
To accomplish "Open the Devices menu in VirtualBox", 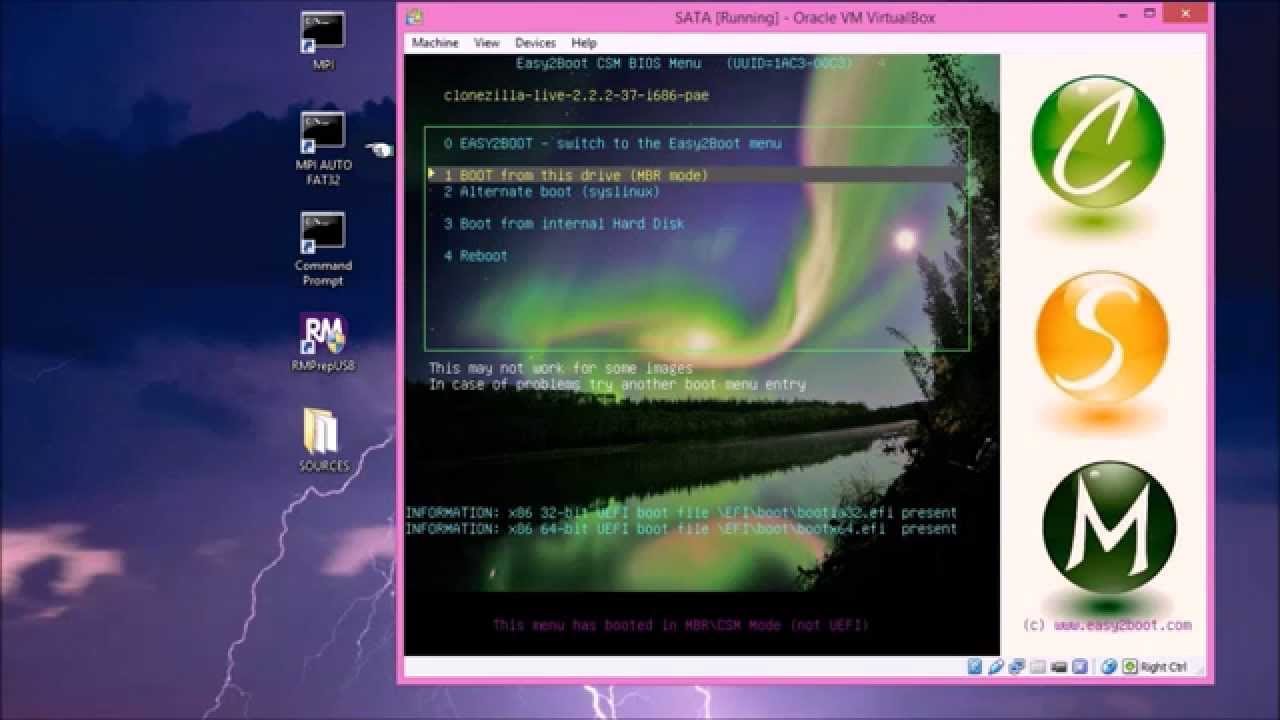I will 535,43.
